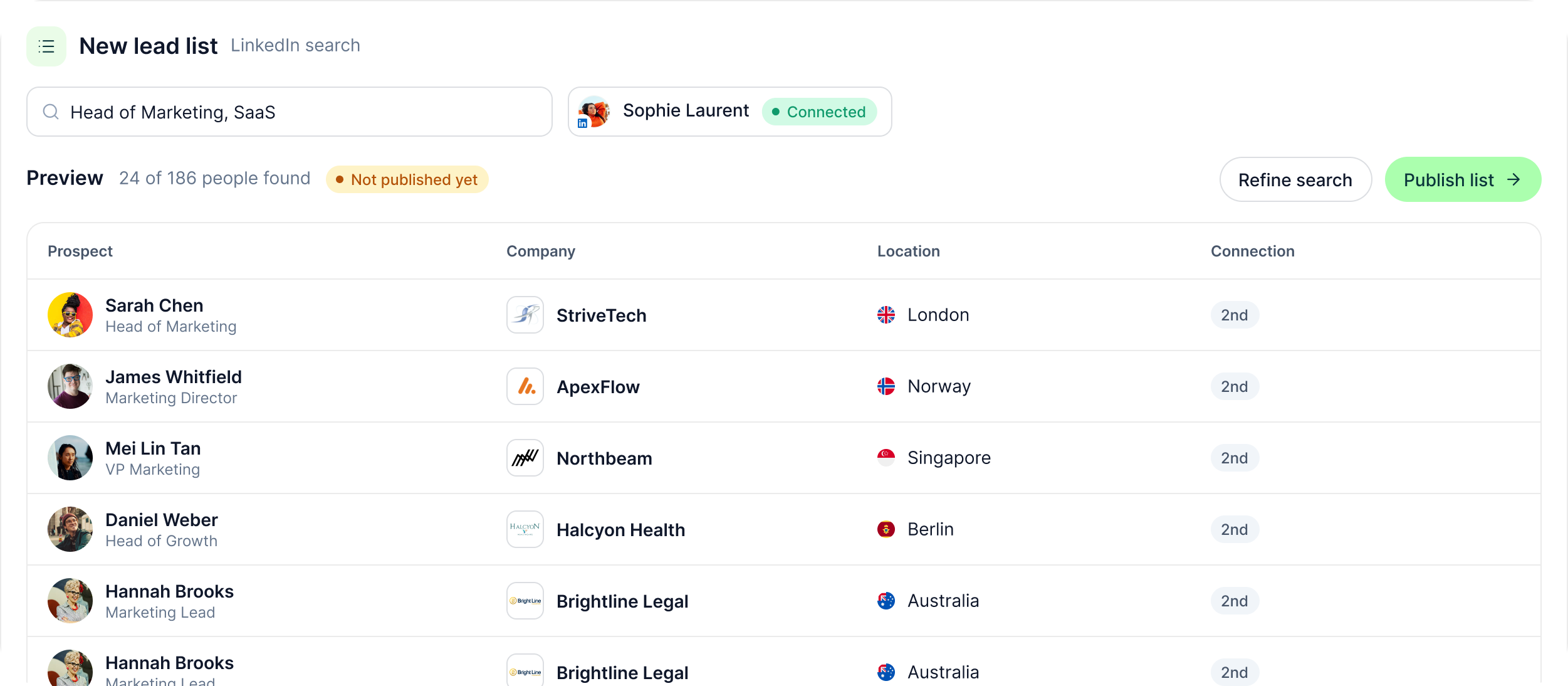Click the Norway location text

[x=939, y=386]
